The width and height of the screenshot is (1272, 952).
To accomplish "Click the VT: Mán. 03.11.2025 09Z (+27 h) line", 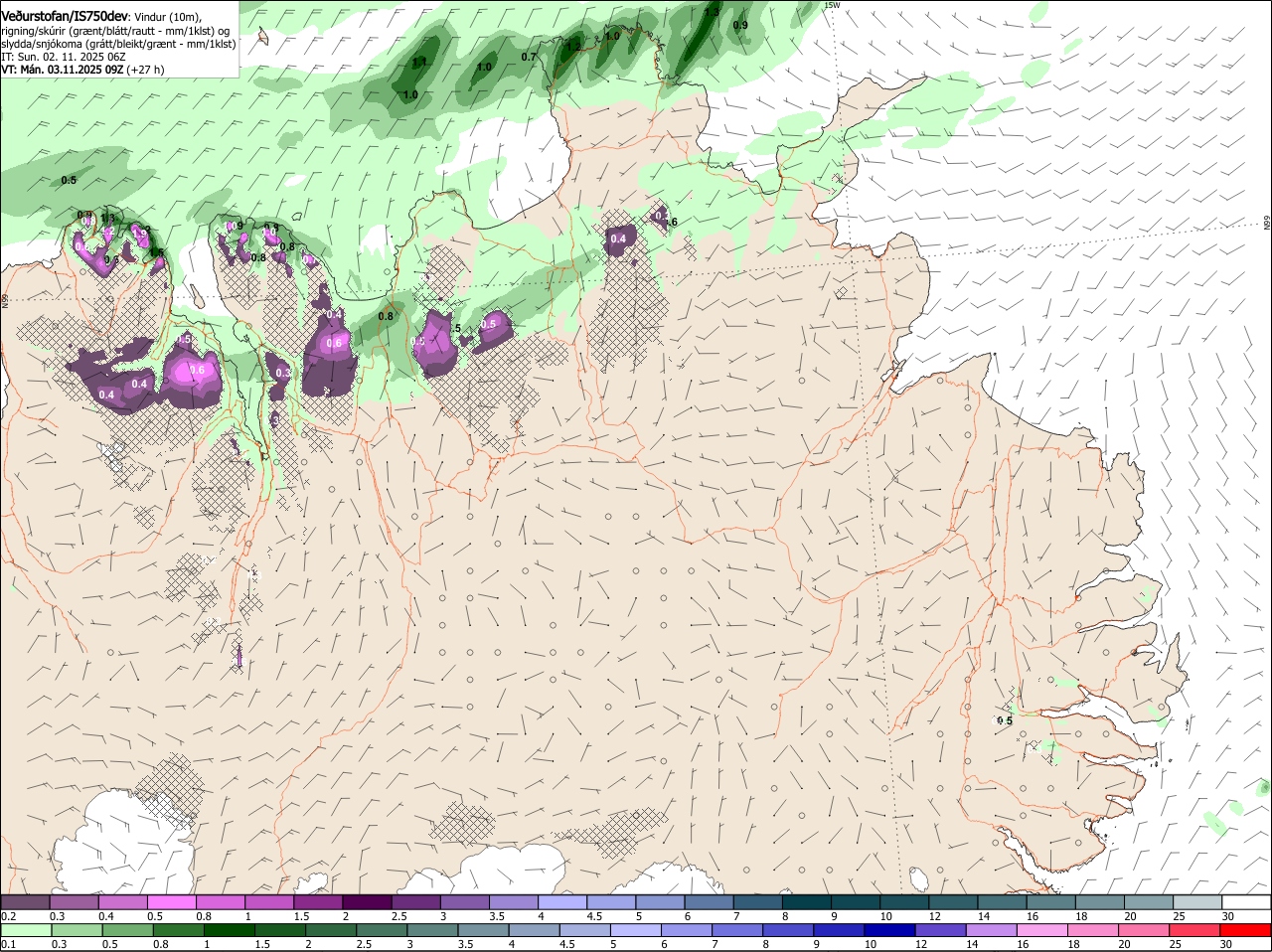I will (x=82, y=70).
